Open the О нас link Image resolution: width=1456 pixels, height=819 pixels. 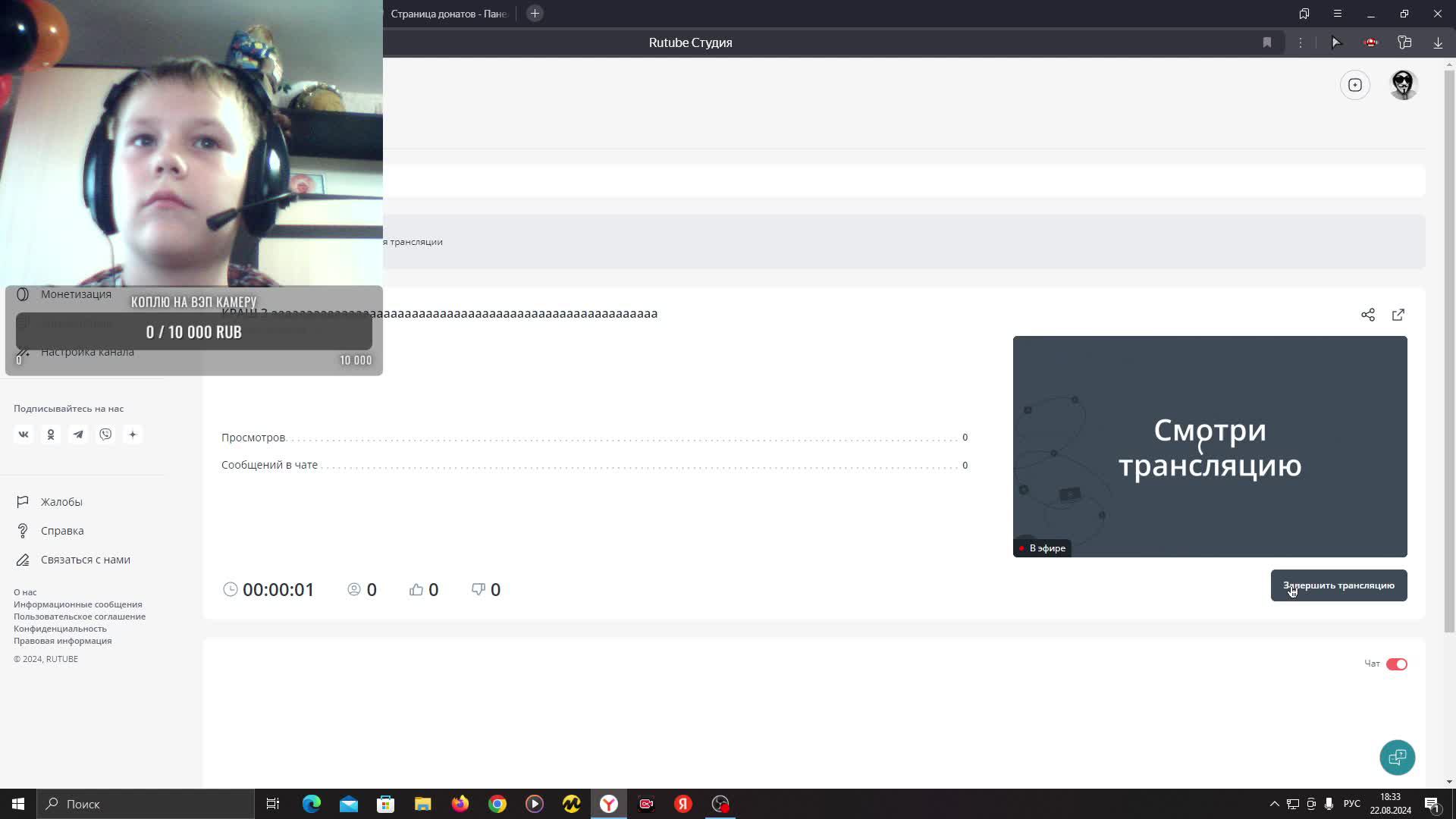pos(25,592)
